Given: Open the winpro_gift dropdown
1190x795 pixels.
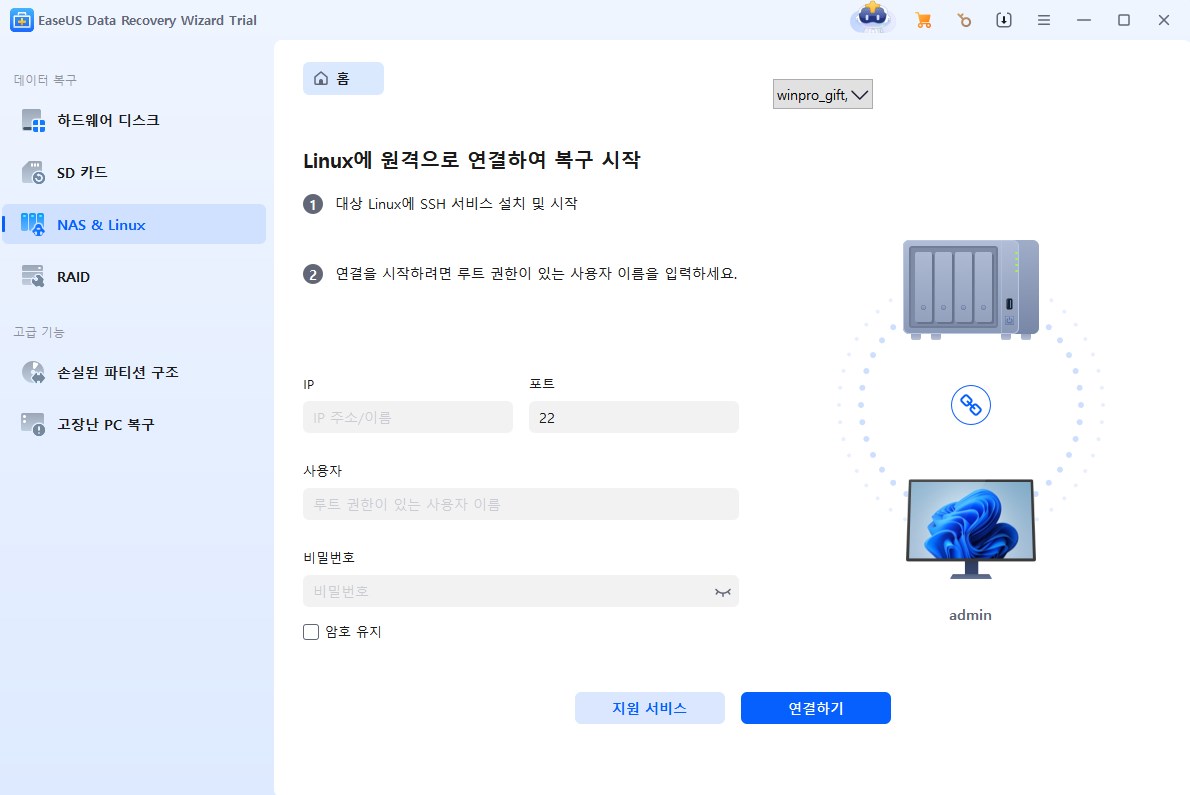Looking at the screenshot, I should click(x=822, y=94).
